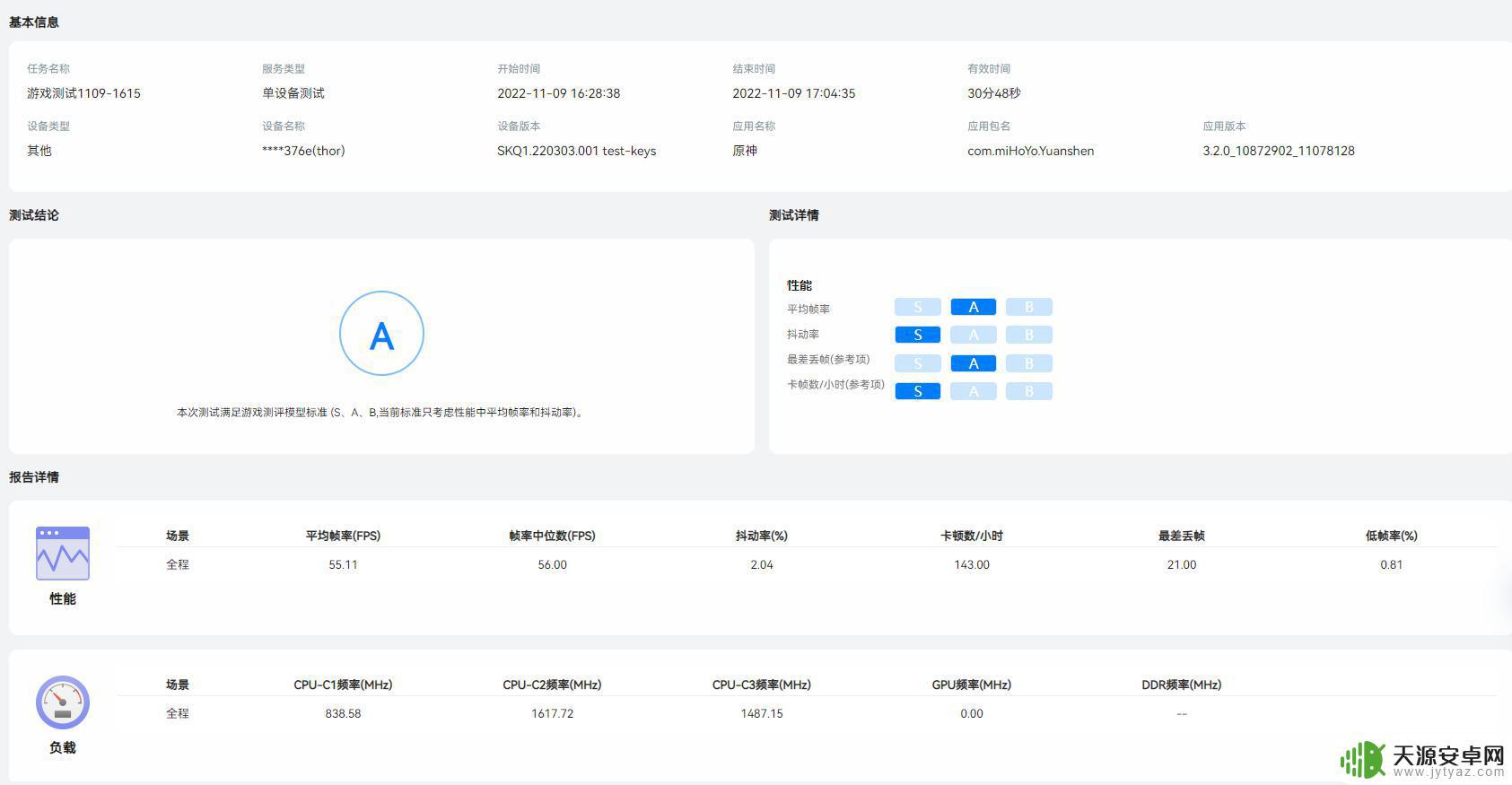Image resolution: width=1512 pixels, height=785 pixels.
Task: Select B badge for 抖动率
Action: [x=1029, y=335]
